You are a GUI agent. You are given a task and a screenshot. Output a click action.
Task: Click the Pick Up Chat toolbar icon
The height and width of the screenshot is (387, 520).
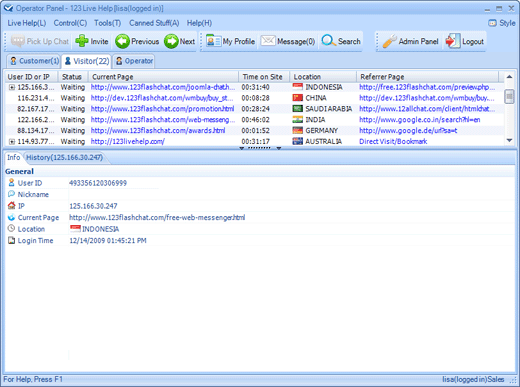[18, 41]
